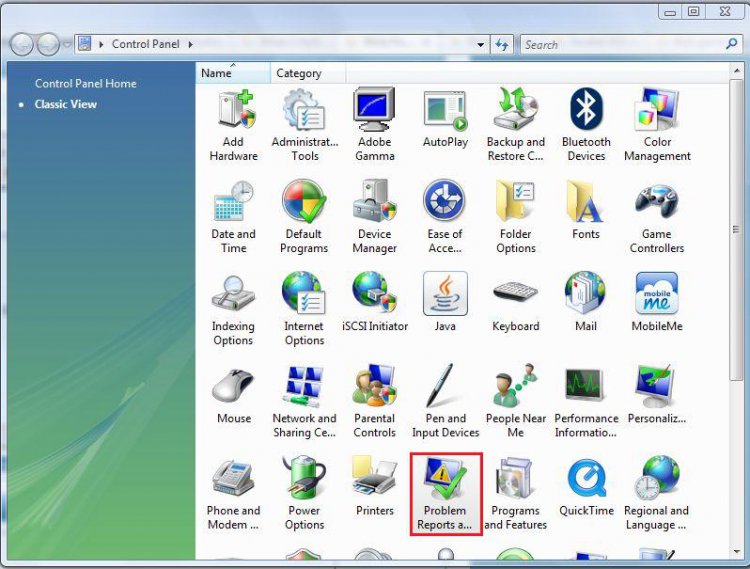Open iSCSI Initiator
750x569 pixels.
(375, 303)
